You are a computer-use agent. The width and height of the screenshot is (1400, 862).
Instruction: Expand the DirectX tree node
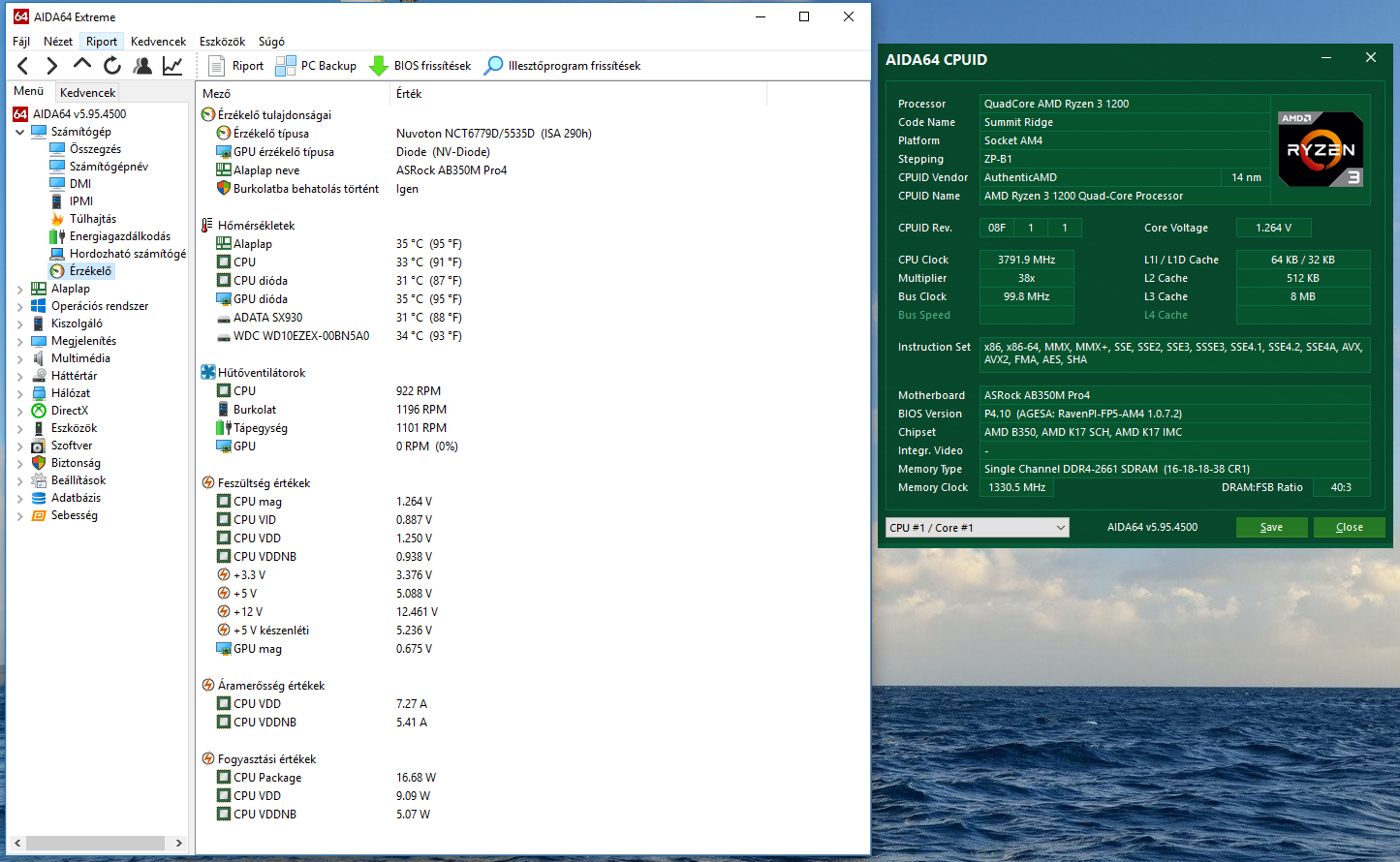(19, 411)
